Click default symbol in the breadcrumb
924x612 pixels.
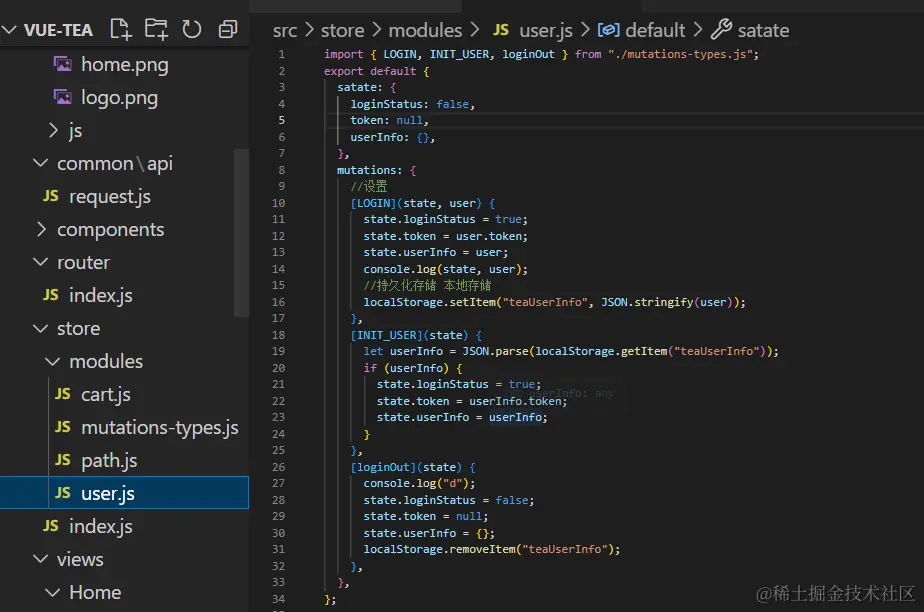coord(655,31)
